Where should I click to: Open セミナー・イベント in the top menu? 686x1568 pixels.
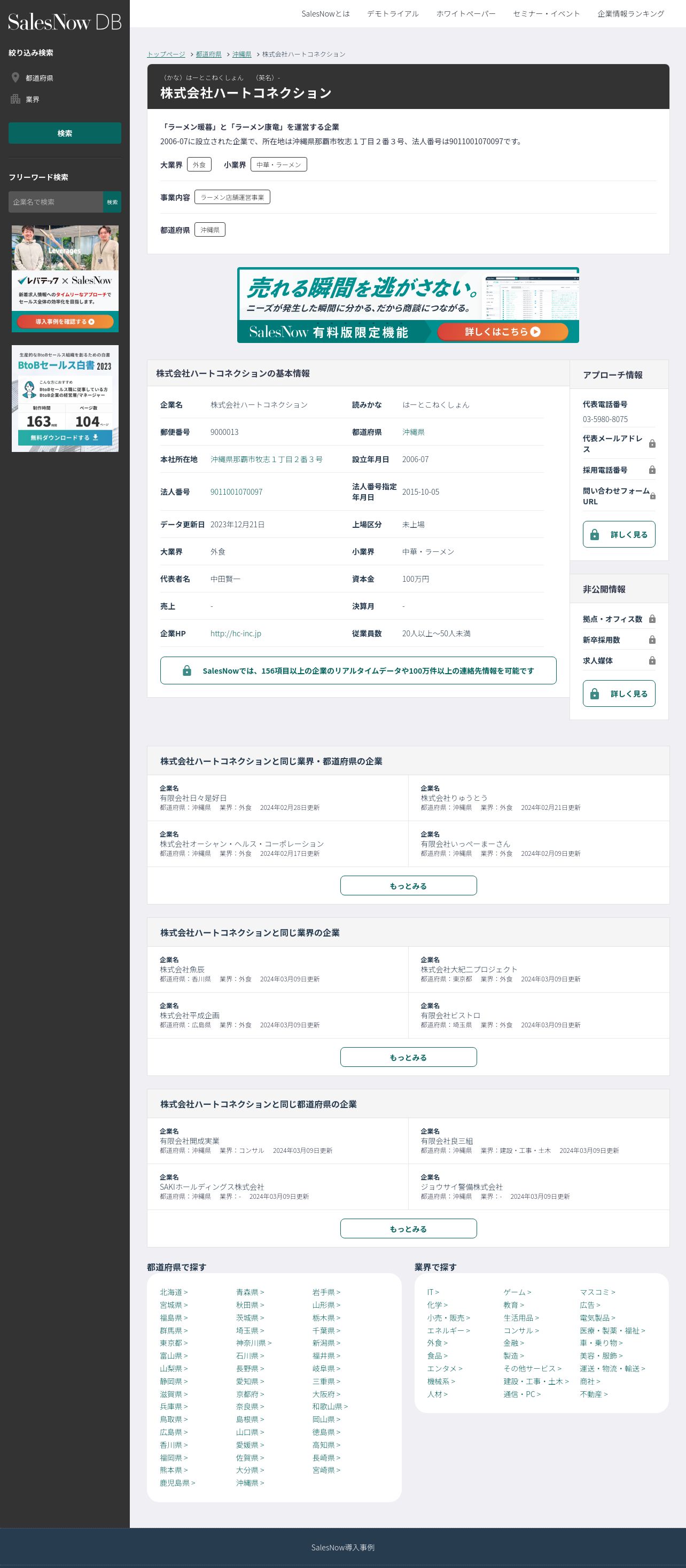coord(546,13)
